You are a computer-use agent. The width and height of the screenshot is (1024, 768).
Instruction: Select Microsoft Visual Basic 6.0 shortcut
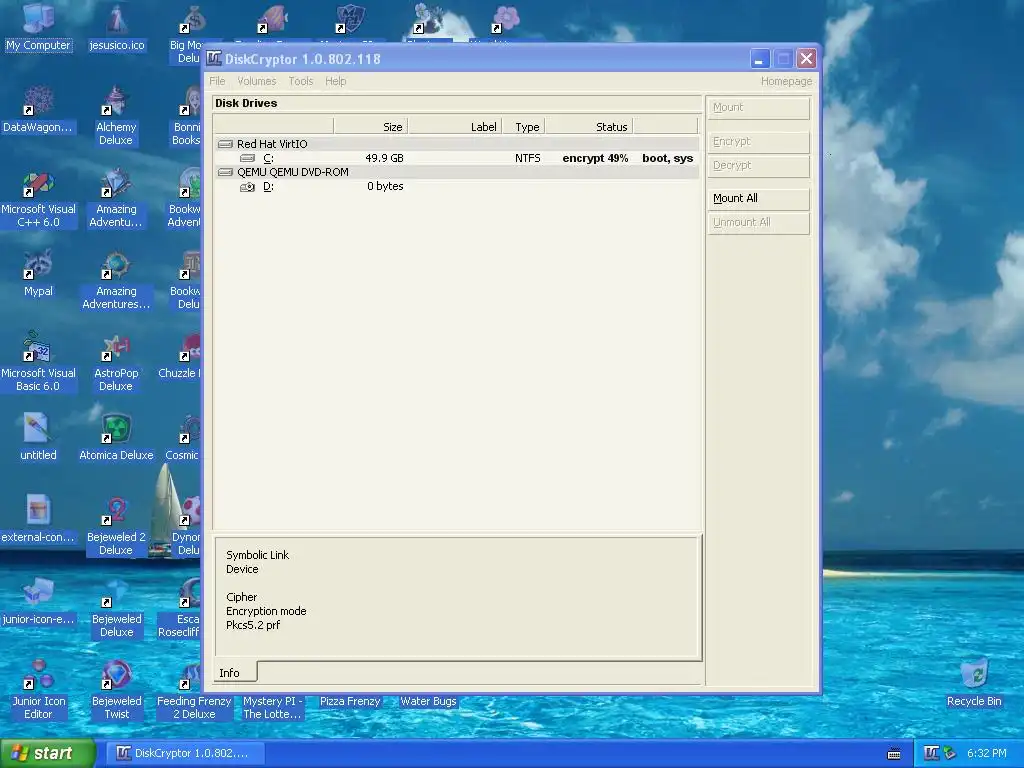pos(38,360)
